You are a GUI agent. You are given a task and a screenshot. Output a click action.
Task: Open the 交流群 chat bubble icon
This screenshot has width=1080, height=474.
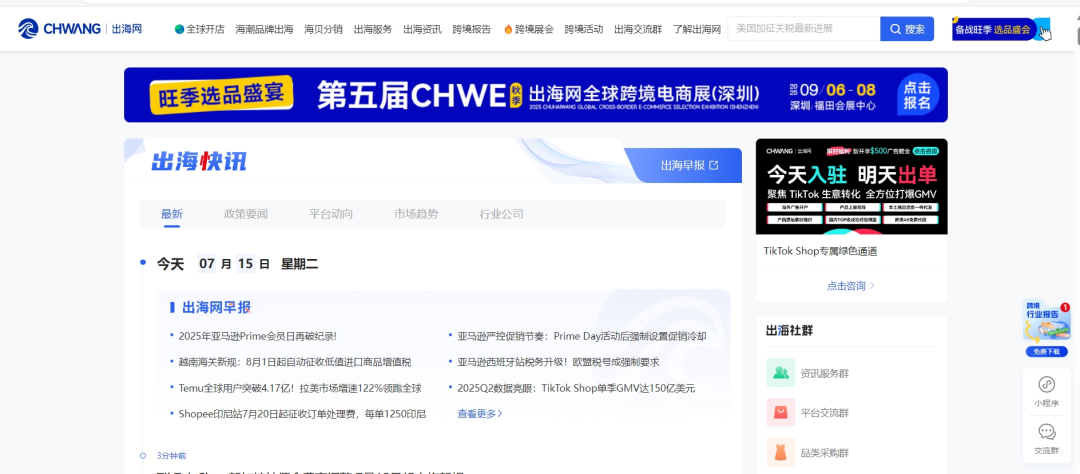click(1046, 432)
